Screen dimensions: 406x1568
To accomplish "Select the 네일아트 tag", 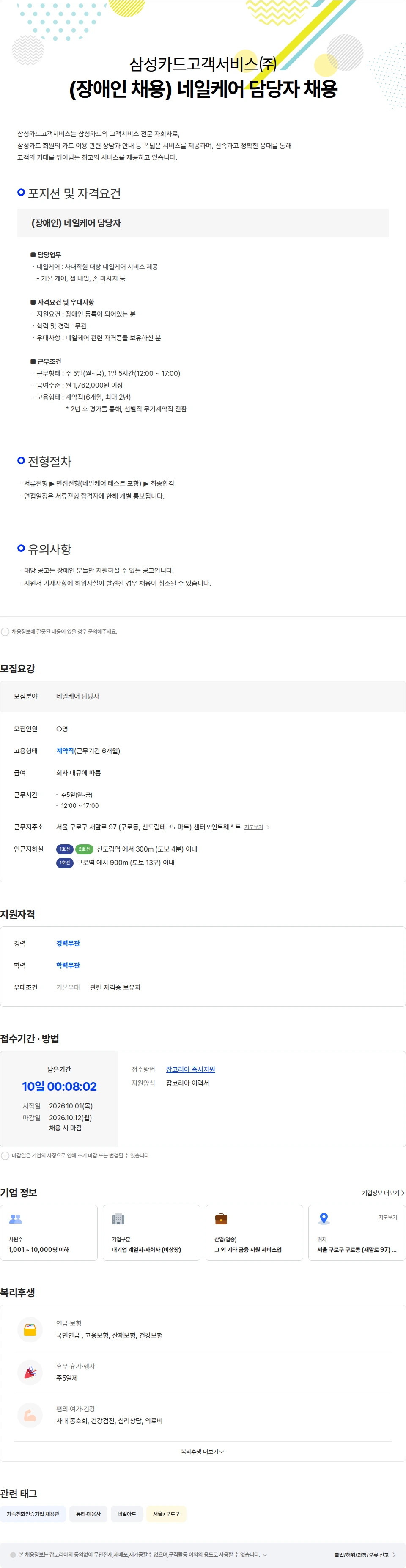I will (x=126, y=1514).
